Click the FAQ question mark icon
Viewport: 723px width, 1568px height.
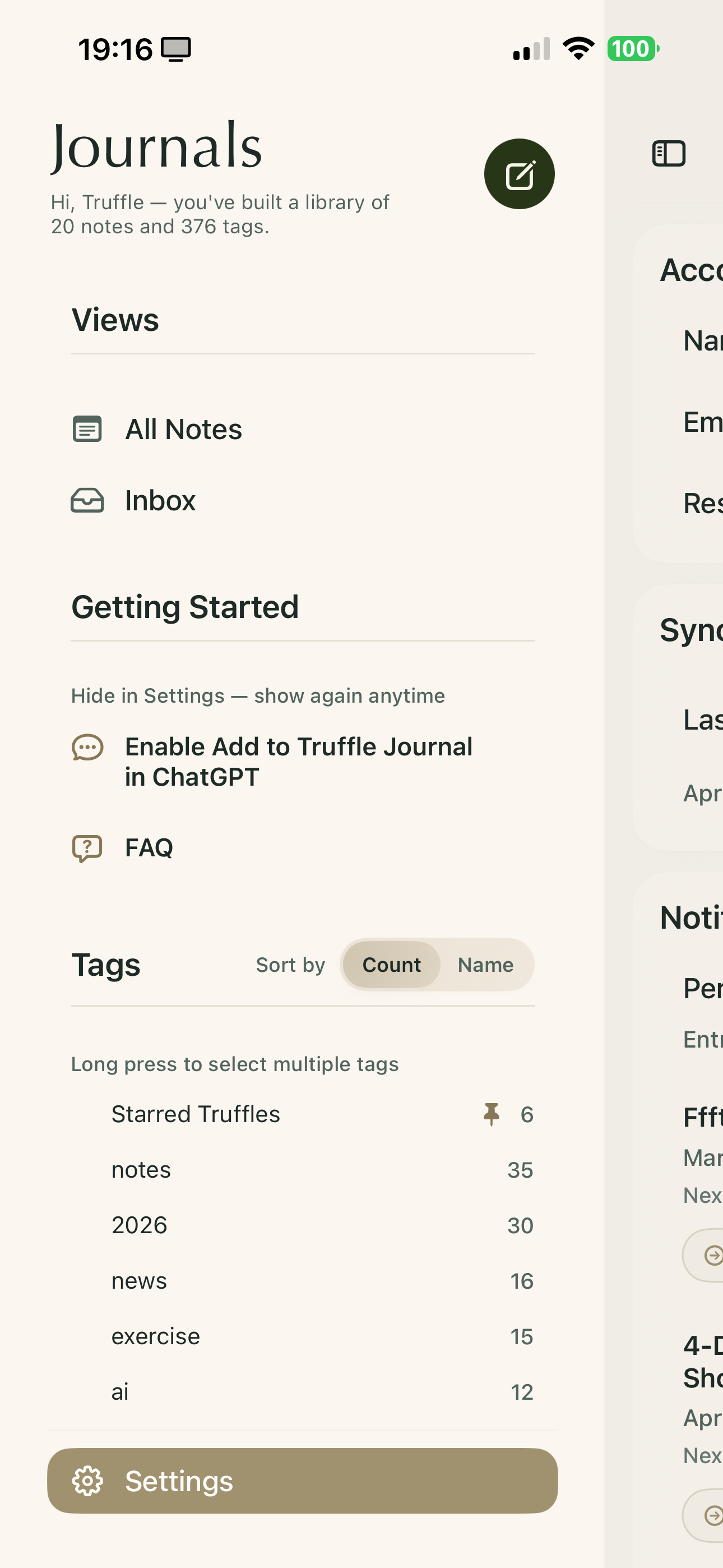click(x=87, y=848)
